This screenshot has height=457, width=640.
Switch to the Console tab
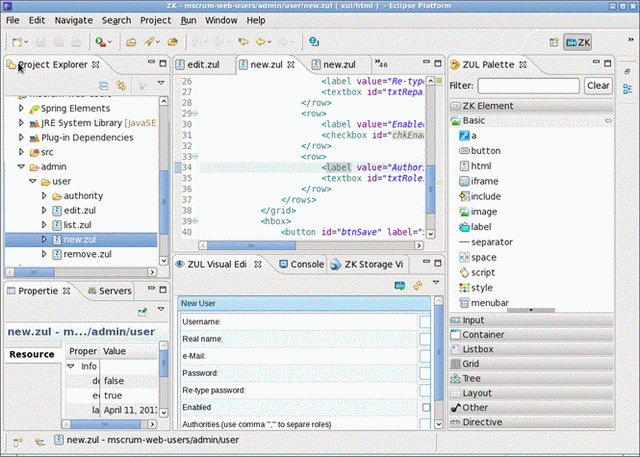pos(302,264)
